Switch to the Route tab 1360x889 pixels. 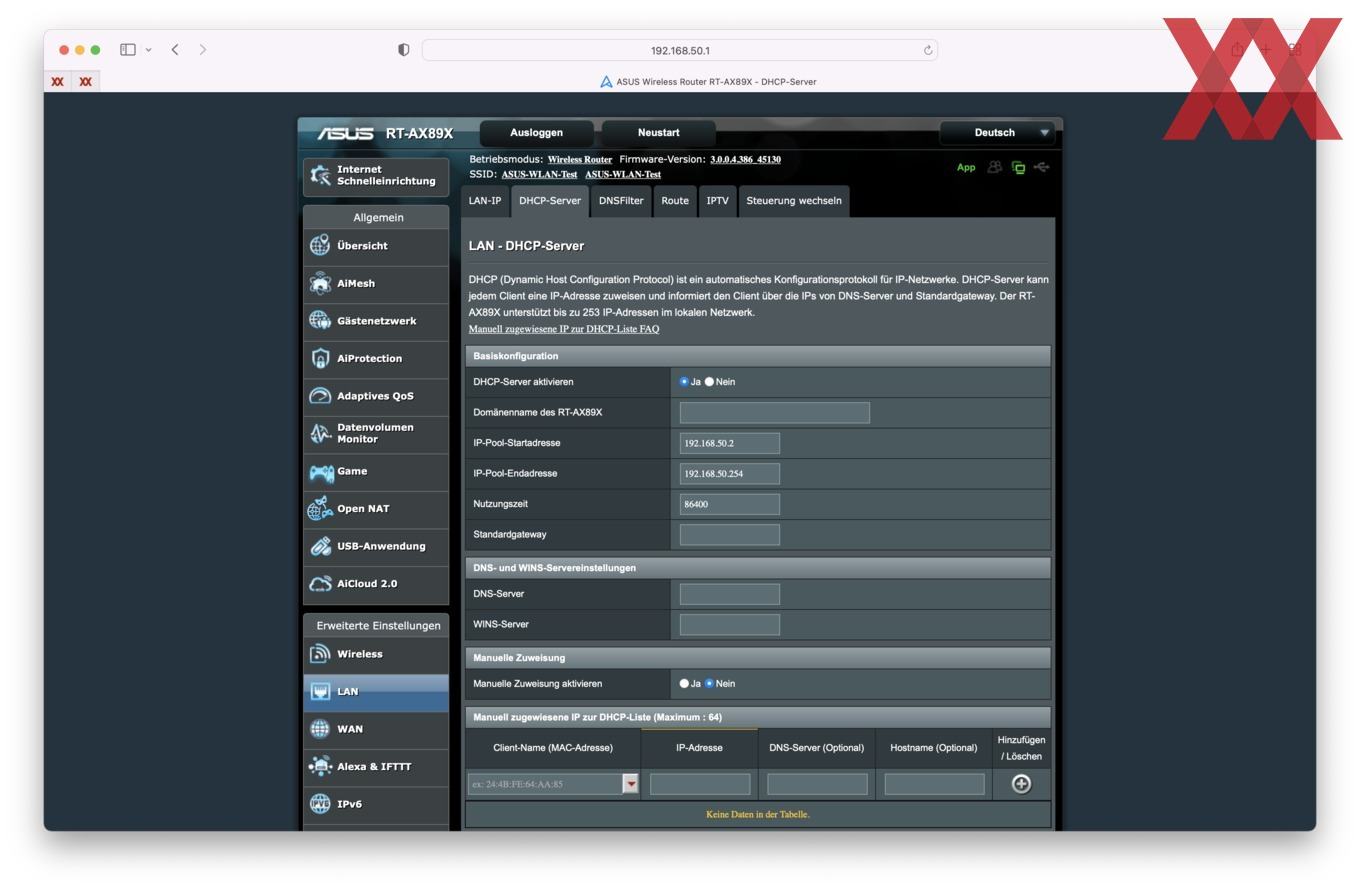(x=675, y=201)
